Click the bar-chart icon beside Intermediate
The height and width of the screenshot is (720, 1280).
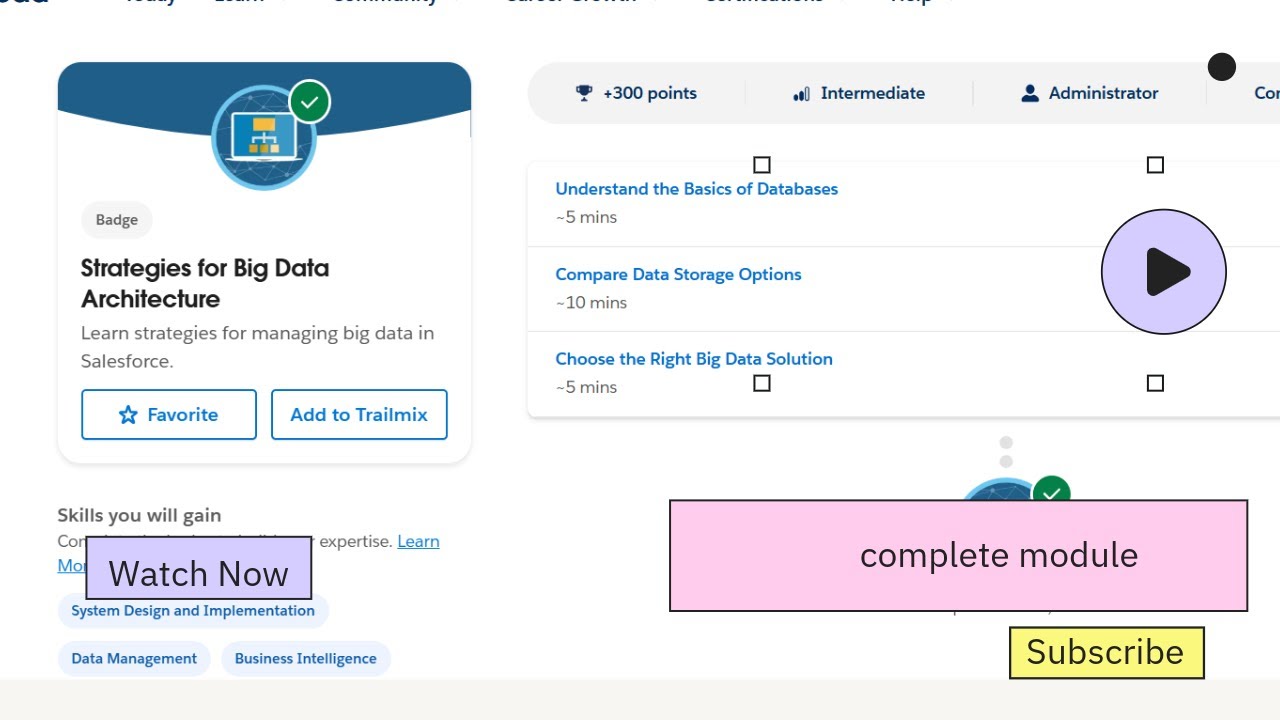pyautogui.click(x=801, y=94)
